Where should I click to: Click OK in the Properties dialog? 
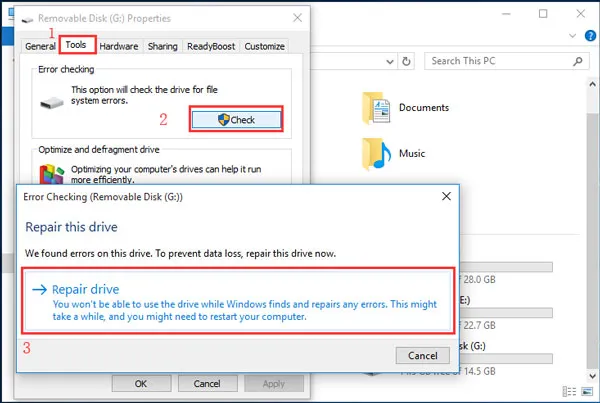coord(141,383)
